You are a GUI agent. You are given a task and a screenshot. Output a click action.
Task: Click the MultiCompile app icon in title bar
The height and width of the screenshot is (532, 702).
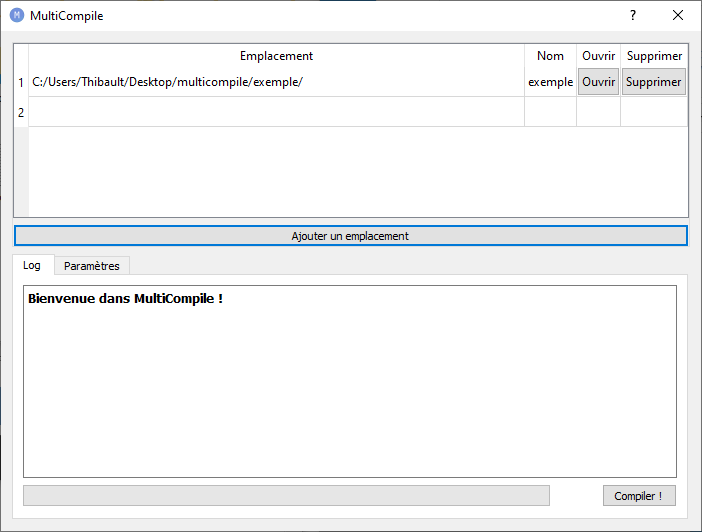(x=16, y=16)
